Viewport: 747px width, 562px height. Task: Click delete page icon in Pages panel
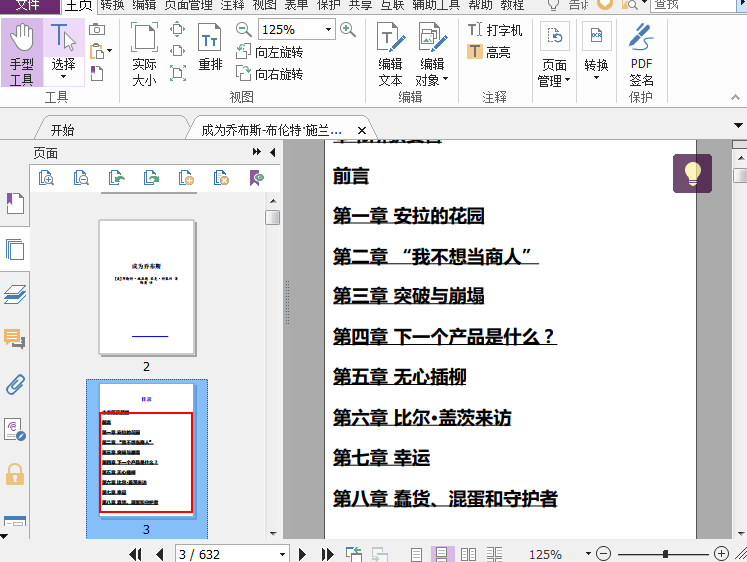click(221, 178)
